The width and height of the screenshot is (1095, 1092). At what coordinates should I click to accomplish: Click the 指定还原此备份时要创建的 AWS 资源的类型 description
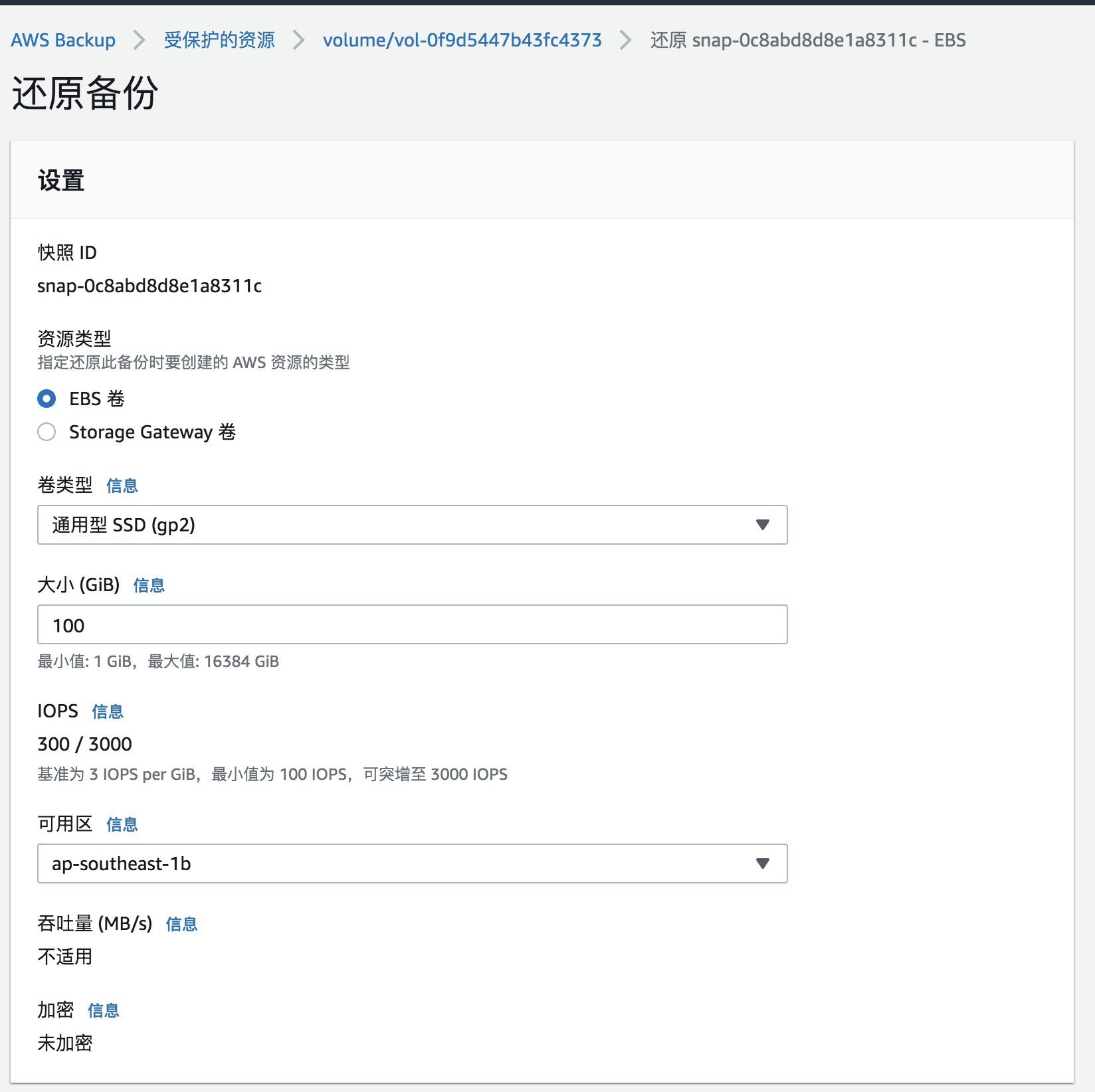point(193,363)
